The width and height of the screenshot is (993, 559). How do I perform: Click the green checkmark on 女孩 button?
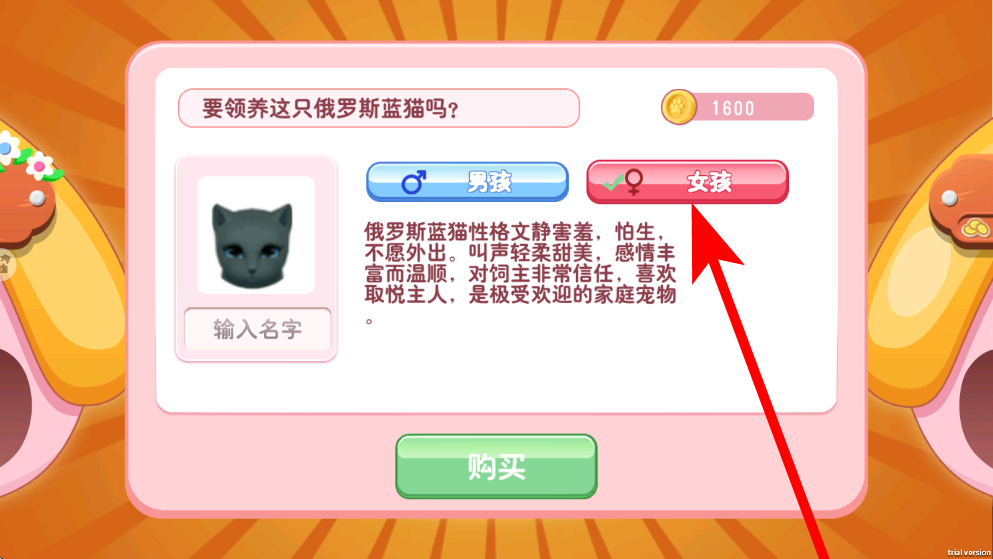[612, 184]
